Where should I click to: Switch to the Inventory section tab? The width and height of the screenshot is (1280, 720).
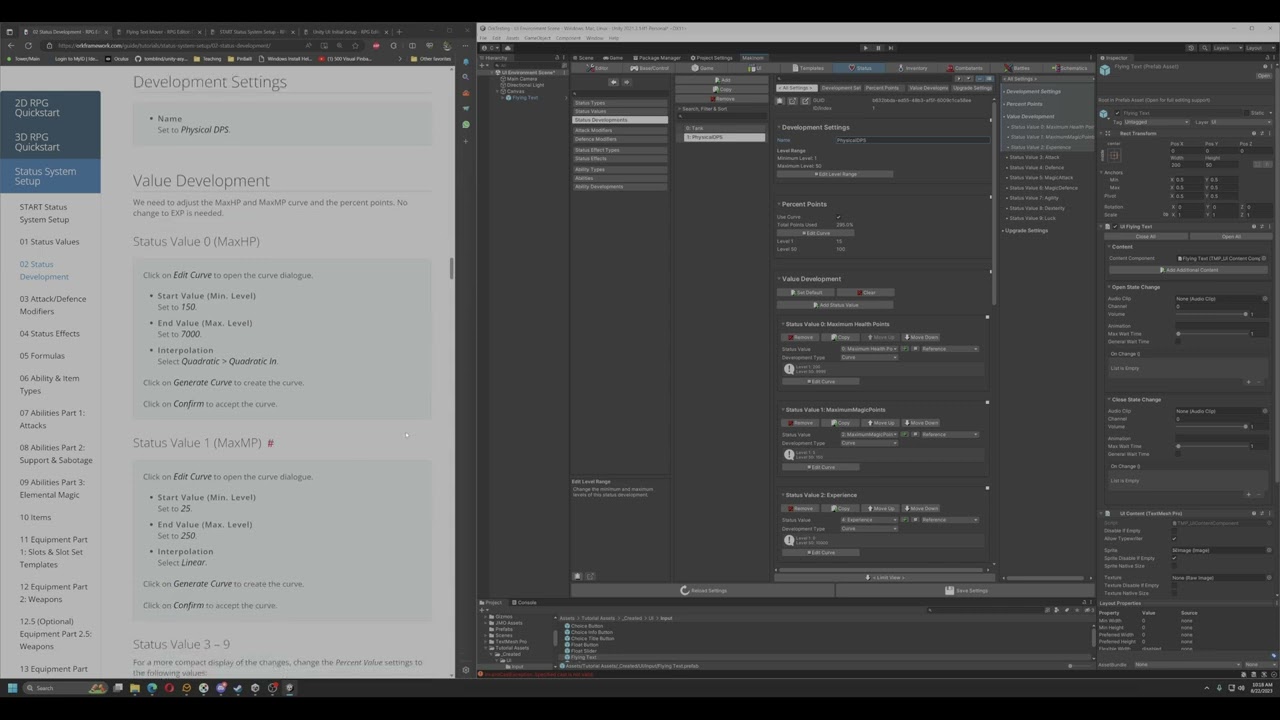[913, 68]
